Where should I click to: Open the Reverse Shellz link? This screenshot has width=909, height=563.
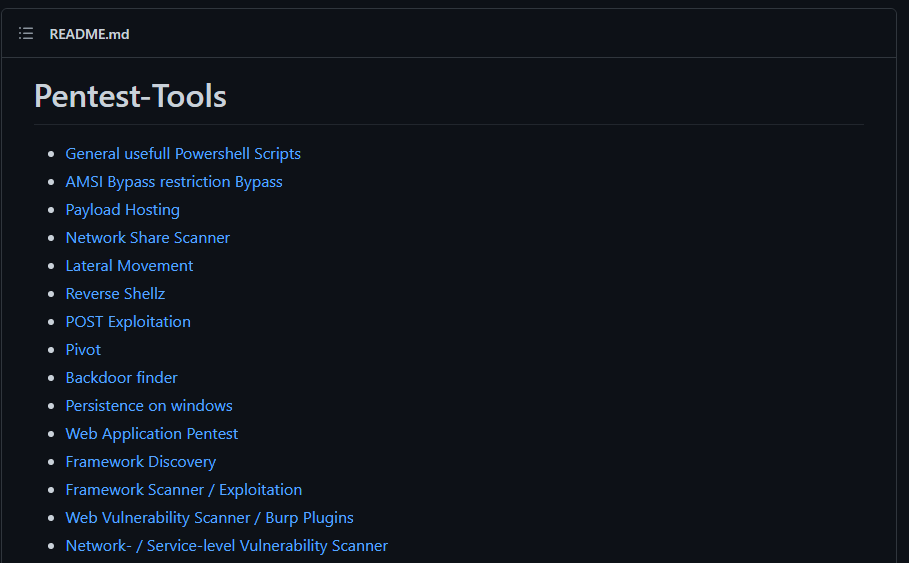(x=115, y=294)
